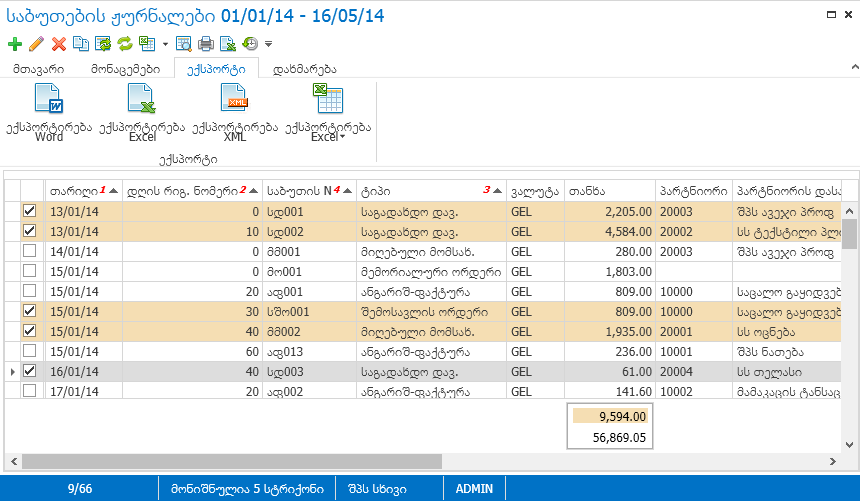Click the copy document icon
Image resolution: width=860 pixels, height=501 pixels.
coord(81,43)
